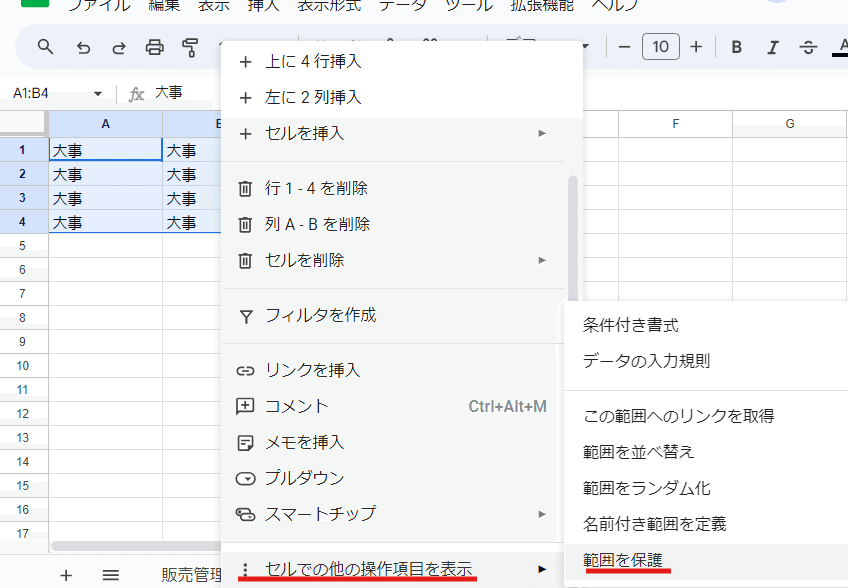Select column A header
848x588 pixels.
(105, 124)
